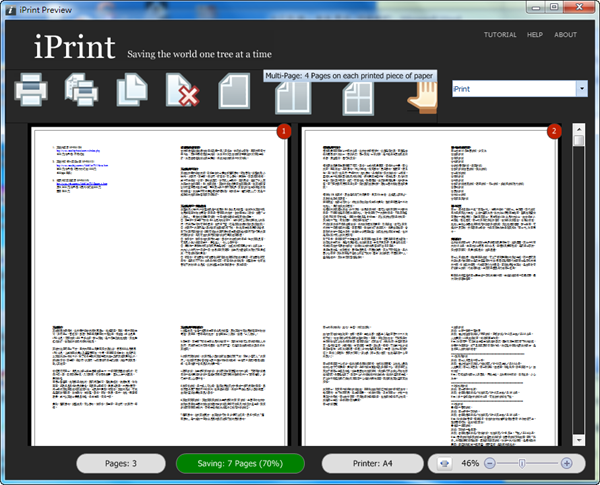
Task: Select the first preview page
Action: coord(159,287)
